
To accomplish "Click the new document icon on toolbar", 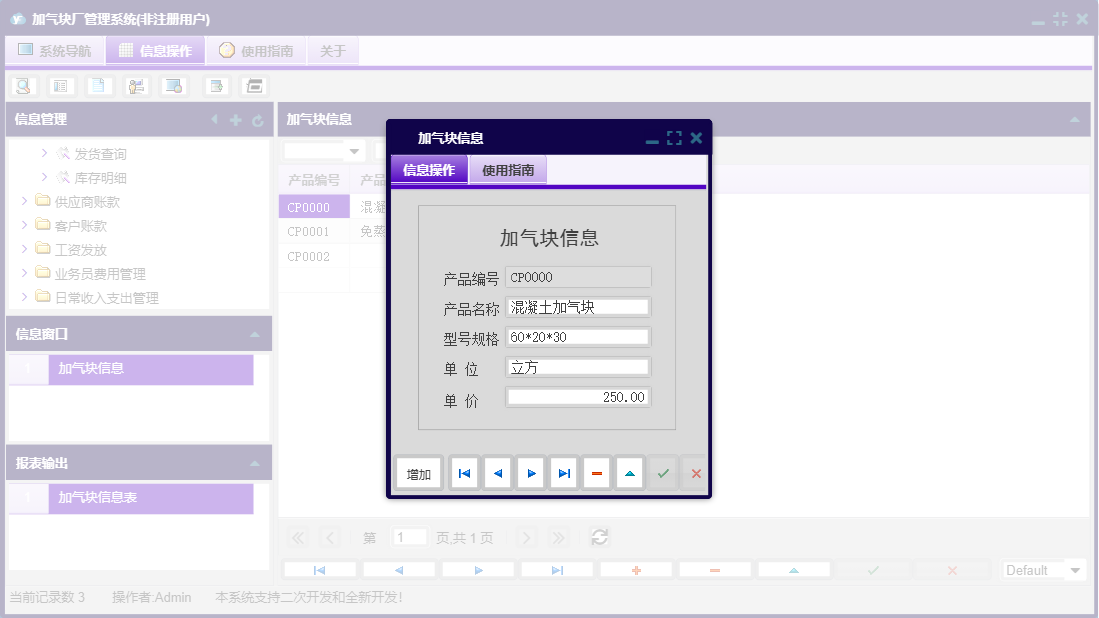I will (x=99, y=86).
